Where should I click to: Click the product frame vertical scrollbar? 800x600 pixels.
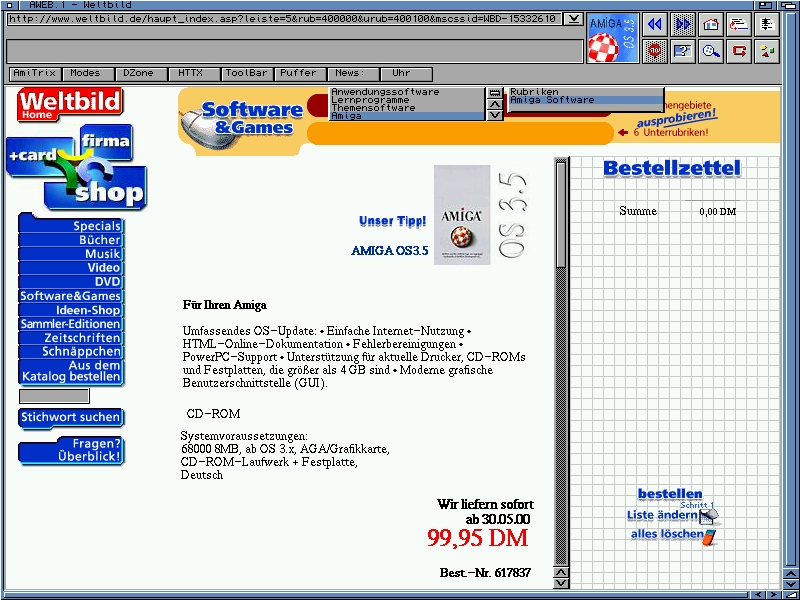[561, 362]
